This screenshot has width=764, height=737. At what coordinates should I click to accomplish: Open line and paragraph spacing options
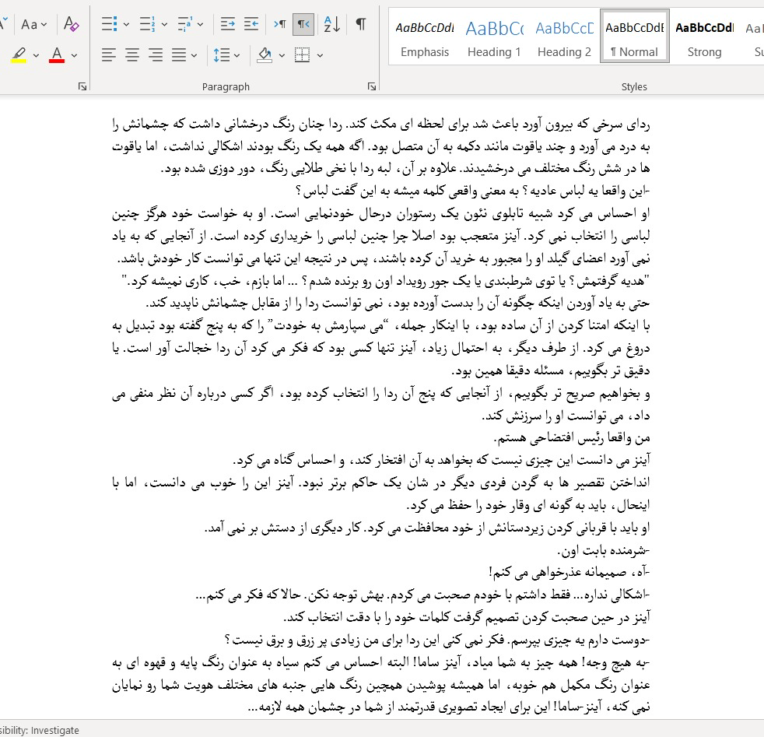pos(221,55)
